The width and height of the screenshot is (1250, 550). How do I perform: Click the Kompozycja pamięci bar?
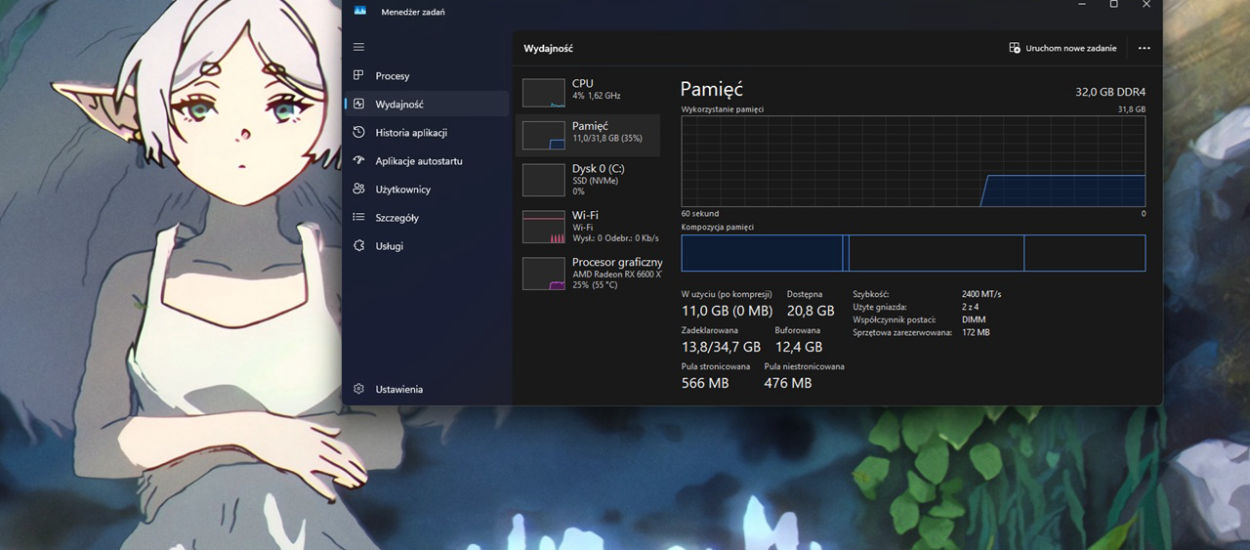913,253
